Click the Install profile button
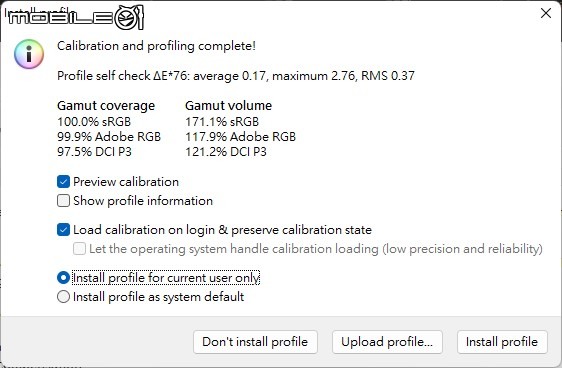Screen dimensions: 562x368 point(502,342)
